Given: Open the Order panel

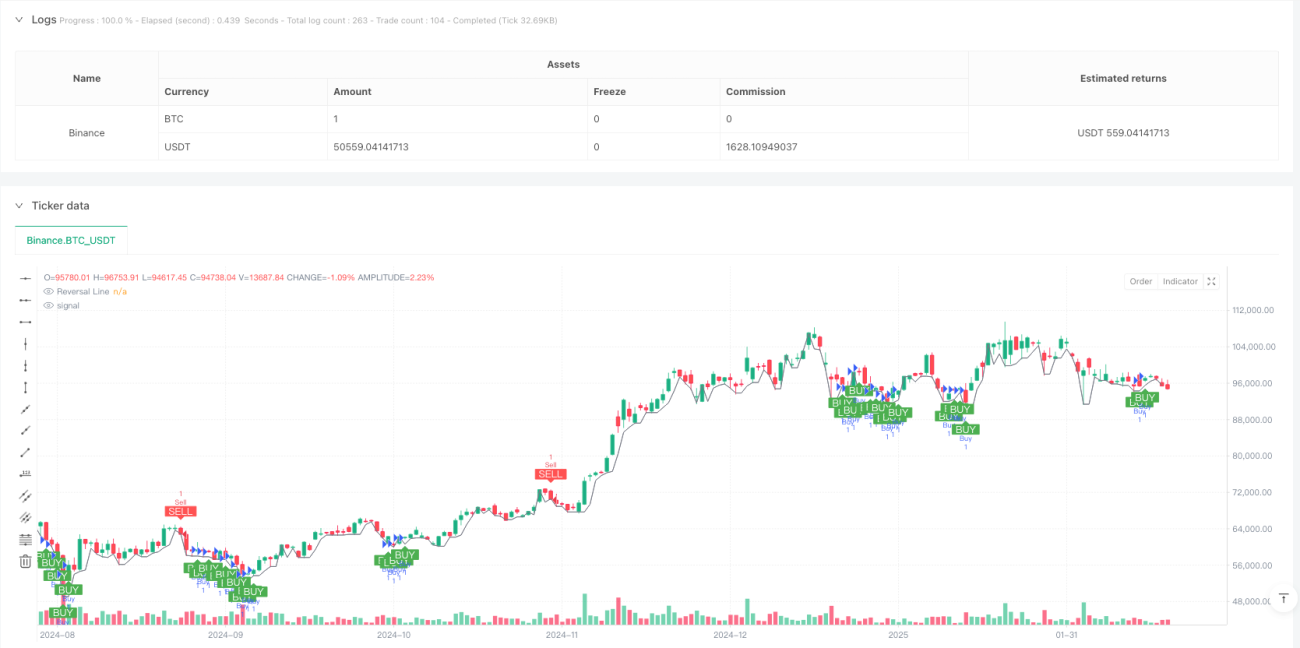Looking at the screenshot, I should (x=1141, y=281).
